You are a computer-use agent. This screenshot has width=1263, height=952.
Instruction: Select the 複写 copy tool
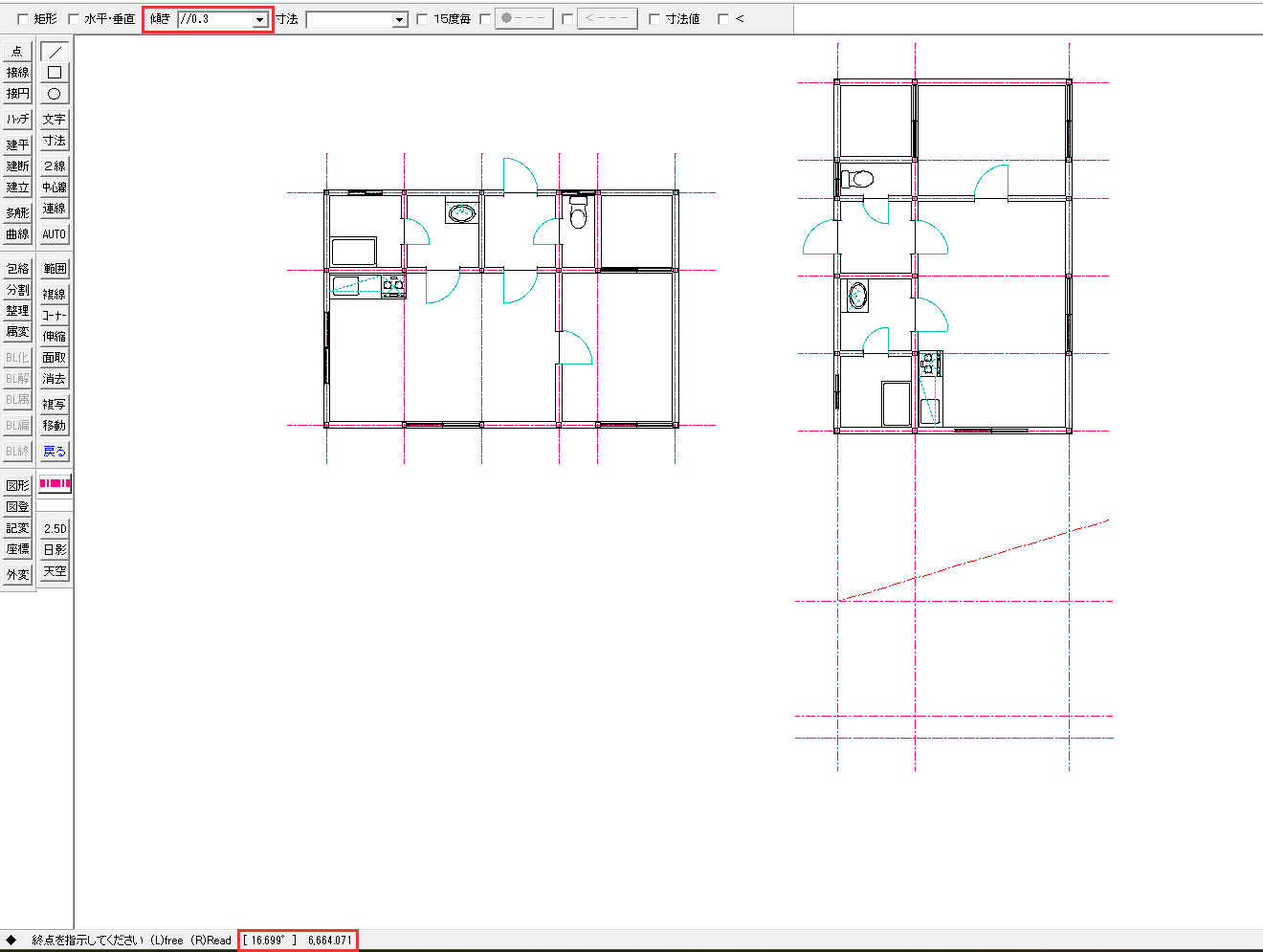pos(55,405)
